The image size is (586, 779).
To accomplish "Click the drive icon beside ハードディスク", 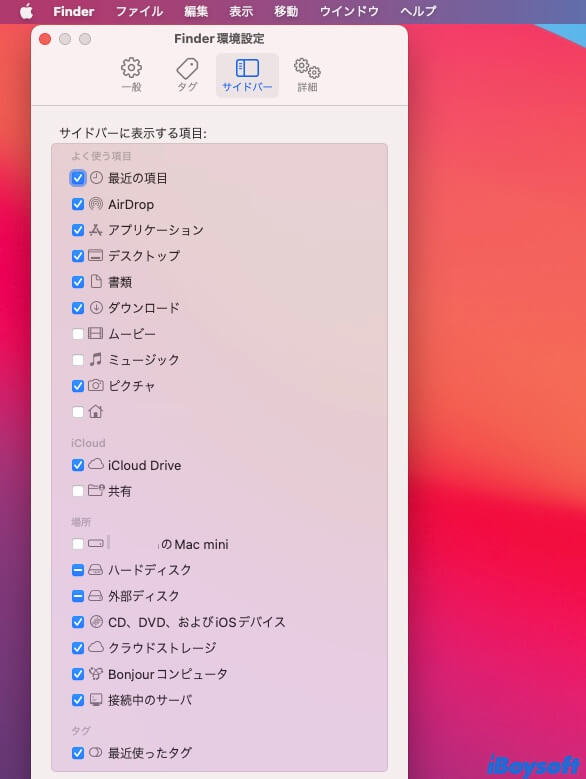I will point(95,570).
